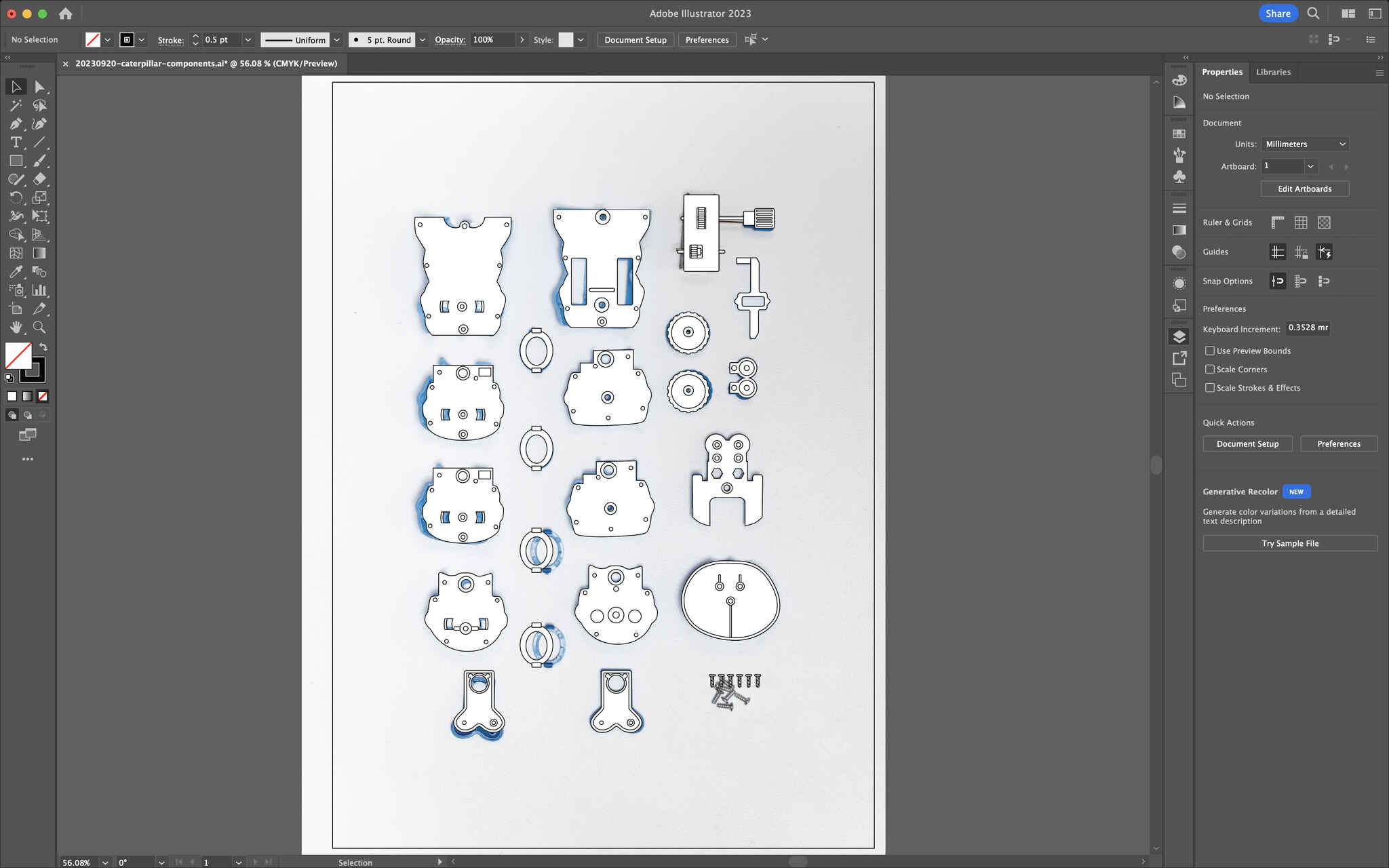The height and width of the screenshot is (868, 1389).
Task: Switch to the Libraries tab
Action: coord(1272,72)
